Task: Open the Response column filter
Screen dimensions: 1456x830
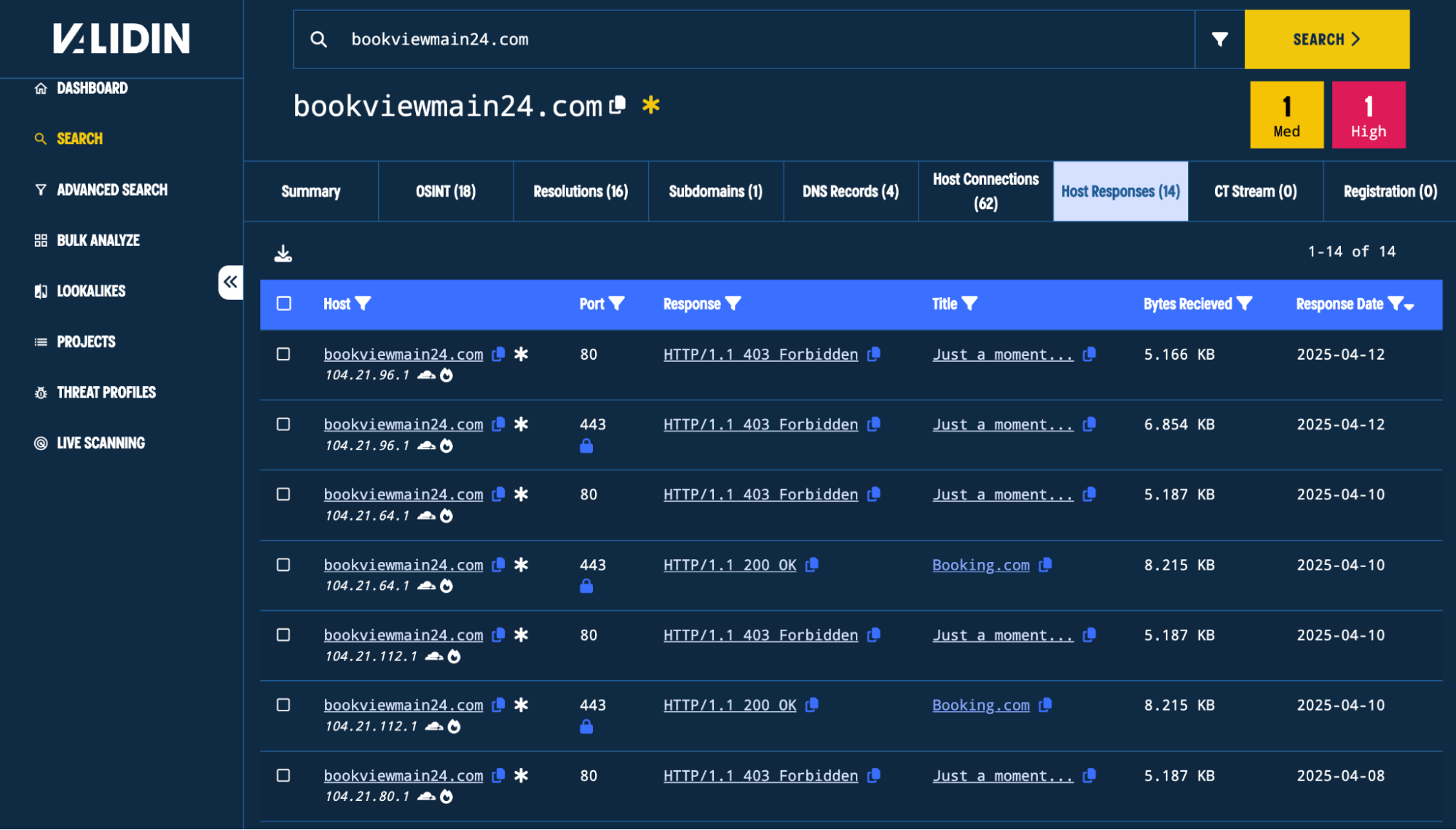Action: pos(733,304)
